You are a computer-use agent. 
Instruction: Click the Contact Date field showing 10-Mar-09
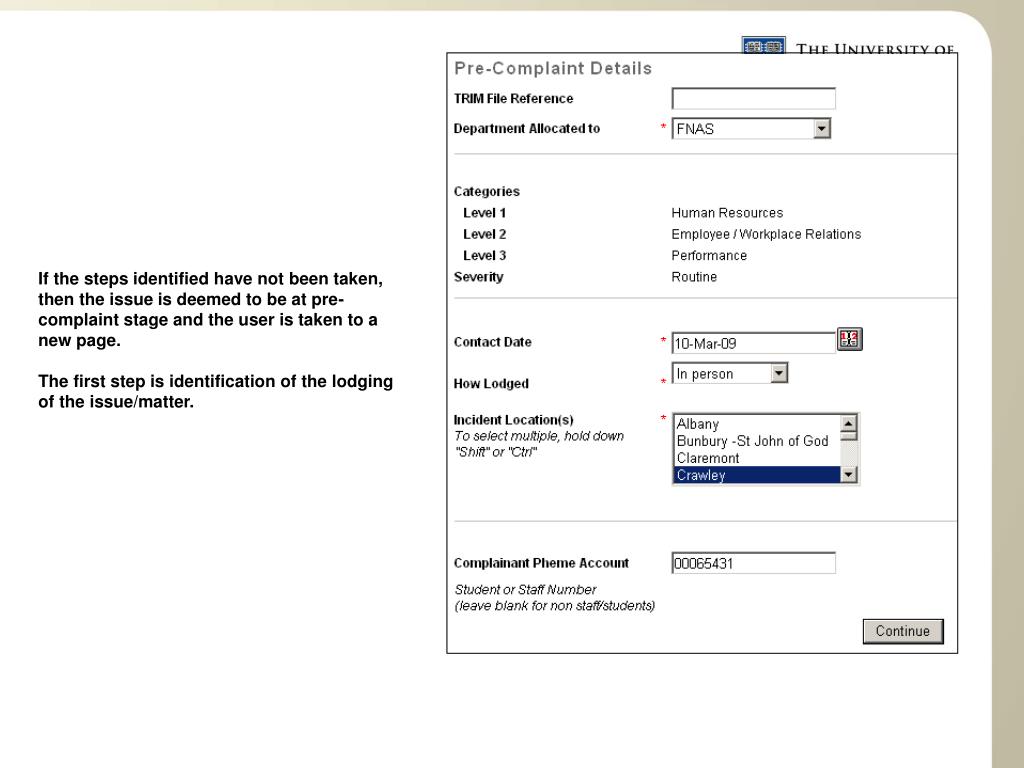[754, 344]
